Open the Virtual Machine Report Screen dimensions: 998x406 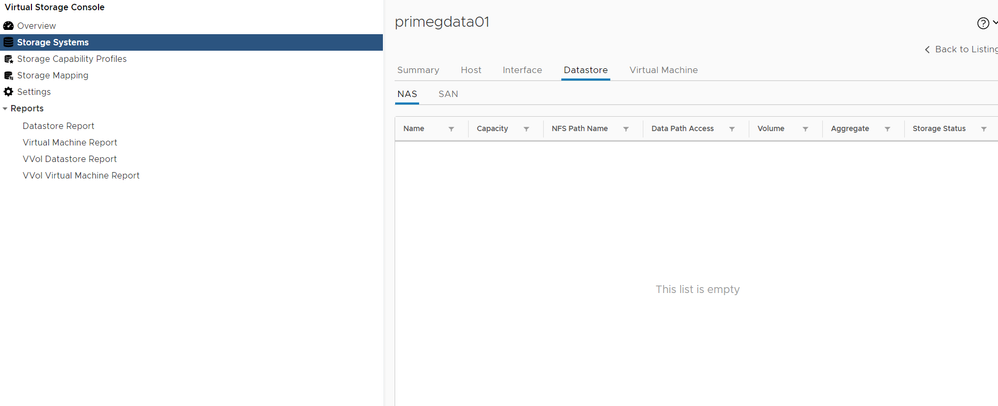pyautogui.click(x=70, y=143)
